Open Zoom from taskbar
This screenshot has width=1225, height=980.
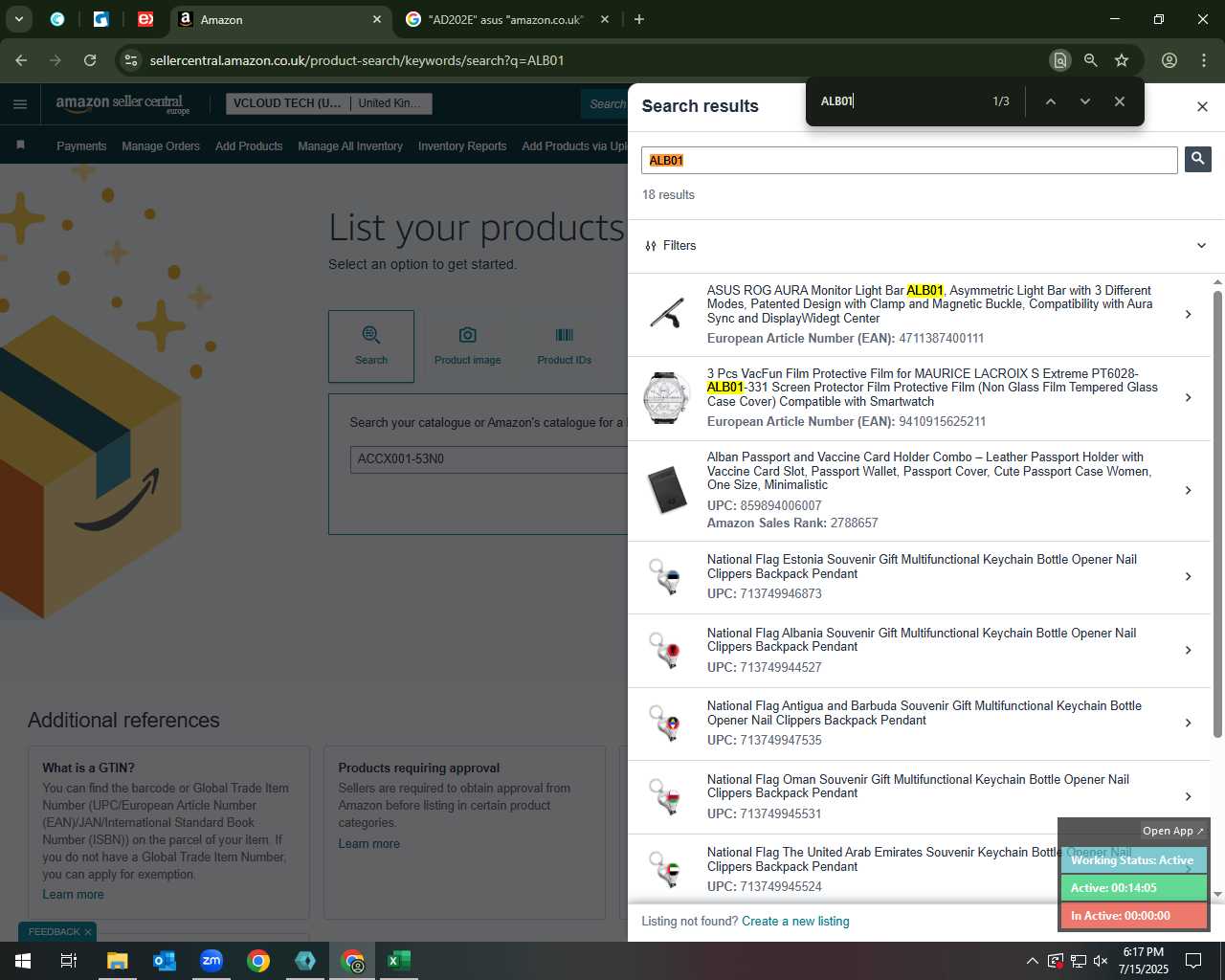click(212, 961)
